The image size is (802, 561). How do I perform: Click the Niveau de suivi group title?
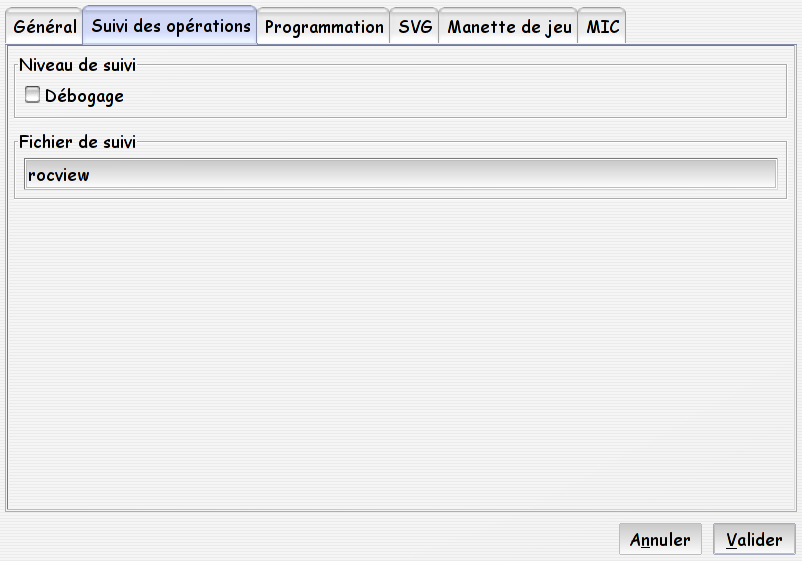pos(77,65)
